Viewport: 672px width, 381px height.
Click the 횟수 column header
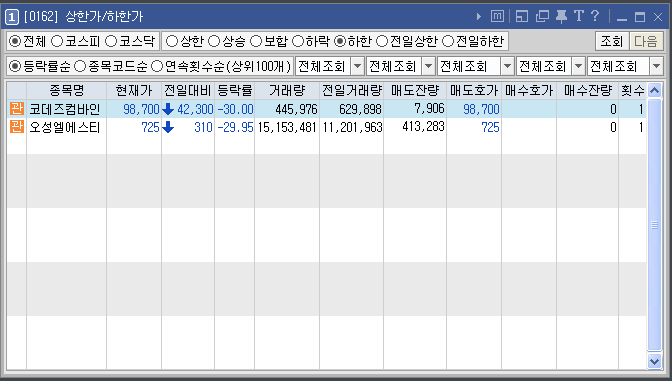click(633, 90)
